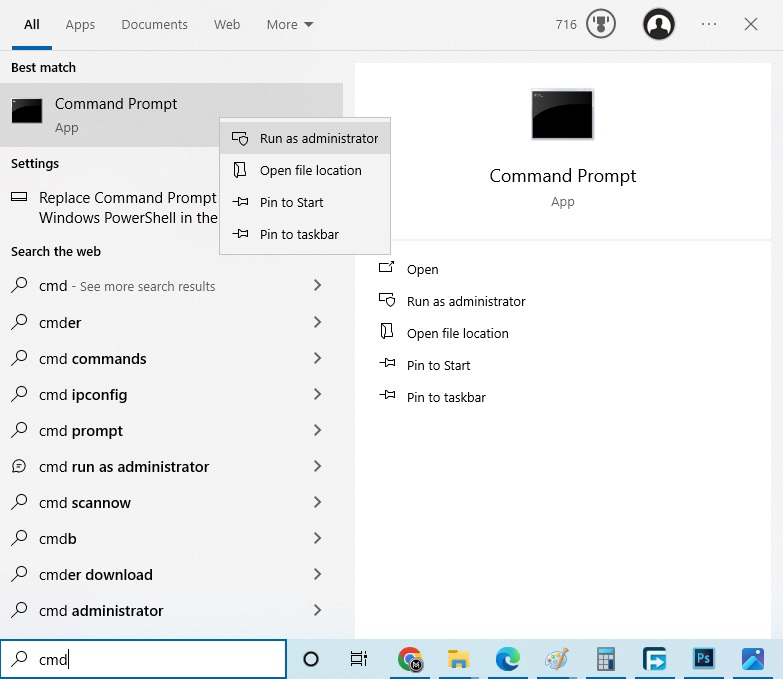Screen dimensions: 783x679
Task: Open the Calculator taskbar icon
Action: coord(605,659)
